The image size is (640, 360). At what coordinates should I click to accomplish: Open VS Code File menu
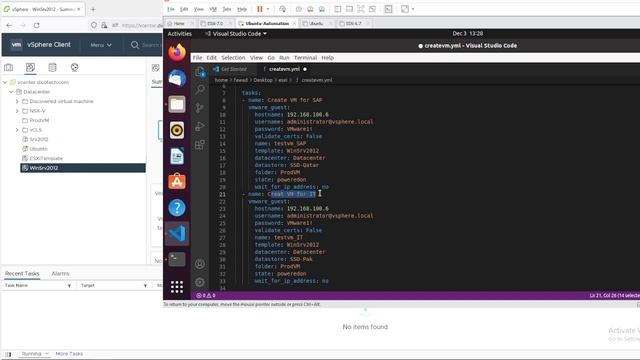(x=197, y=58)
